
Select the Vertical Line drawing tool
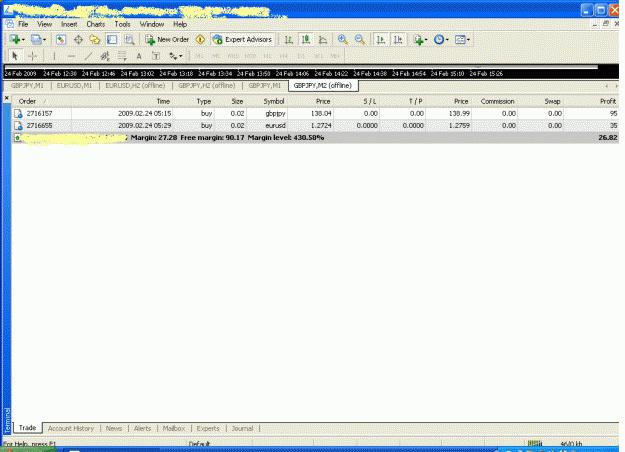click(x=54, y=56)
